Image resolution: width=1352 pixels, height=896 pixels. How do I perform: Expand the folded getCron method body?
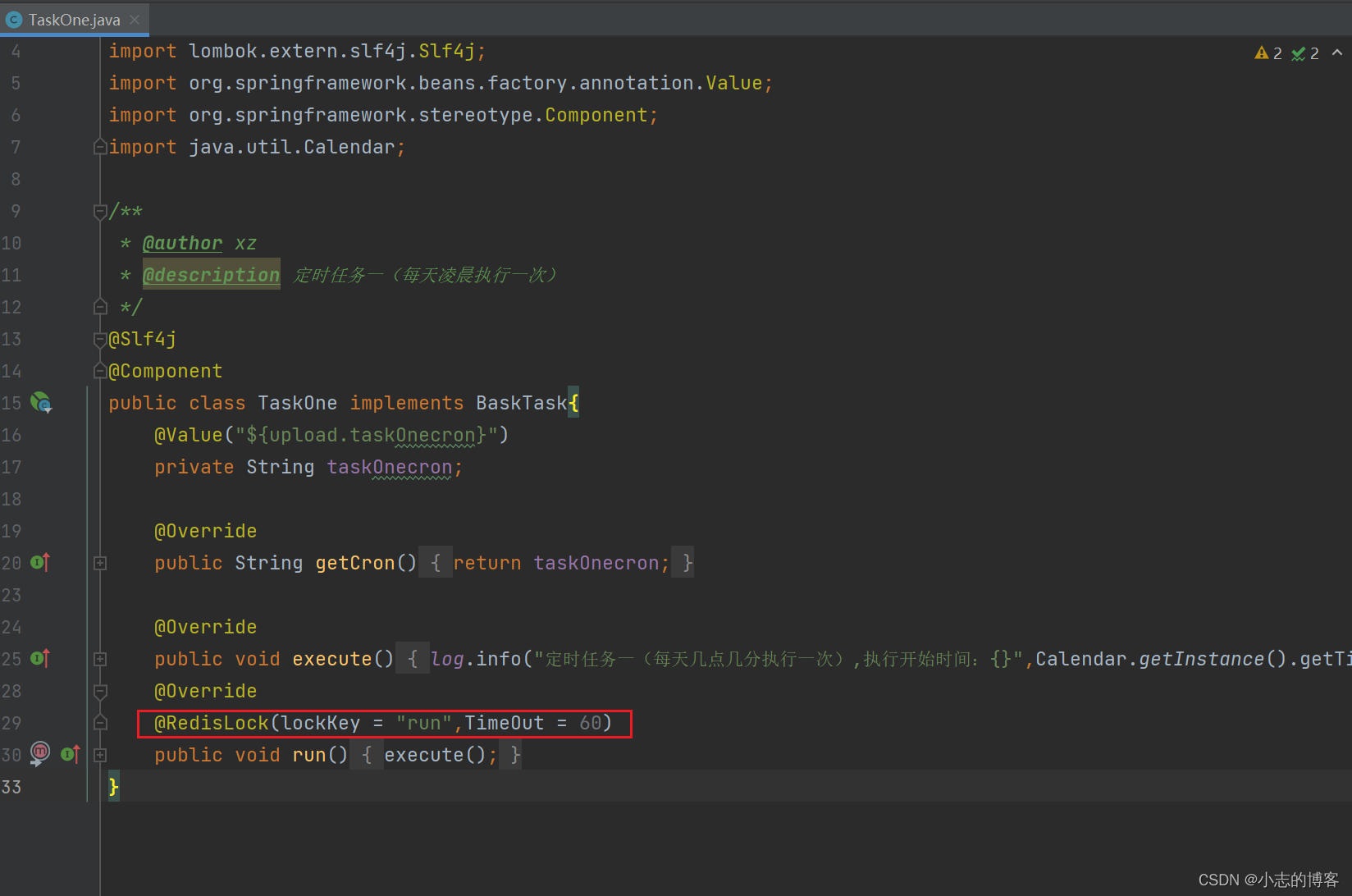(x=100, y=563)
